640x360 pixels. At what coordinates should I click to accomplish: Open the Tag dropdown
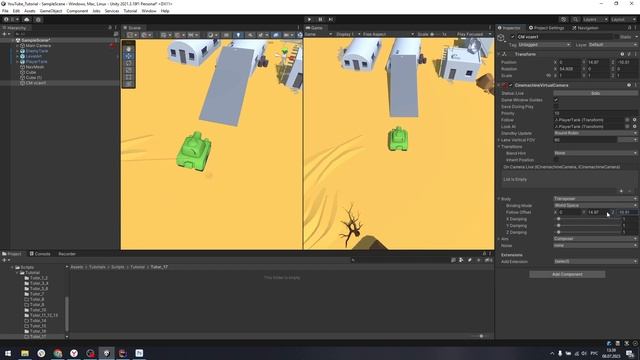[544, 44]
